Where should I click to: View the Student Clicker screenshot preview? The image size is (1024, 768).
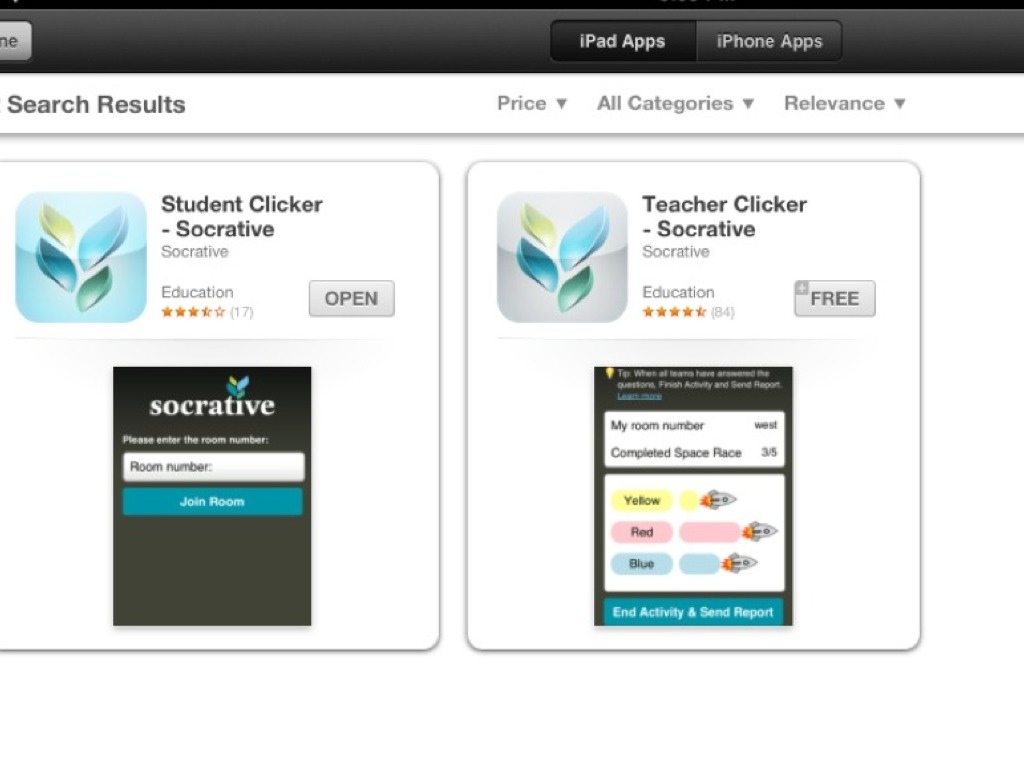click(x=212, y=496)
